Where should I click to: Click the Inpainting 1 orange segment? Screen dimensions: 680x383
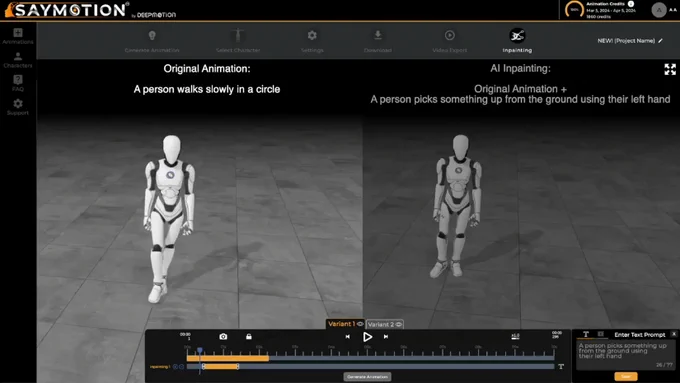[x=220, y=367]
